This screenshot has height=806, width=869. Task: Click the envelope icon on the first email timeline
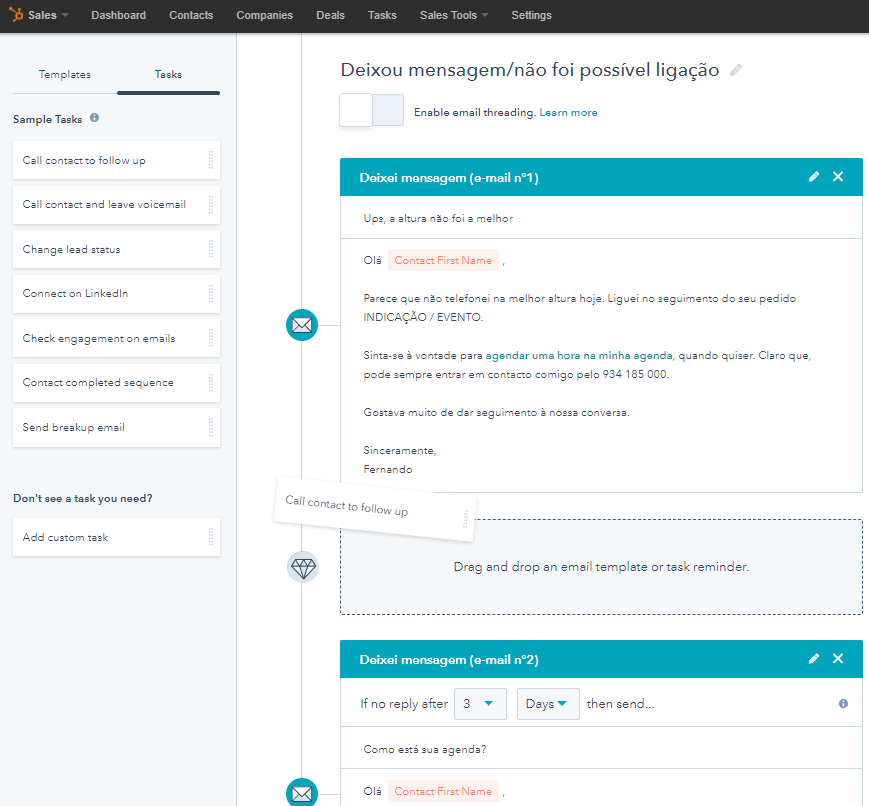point(301,325)
